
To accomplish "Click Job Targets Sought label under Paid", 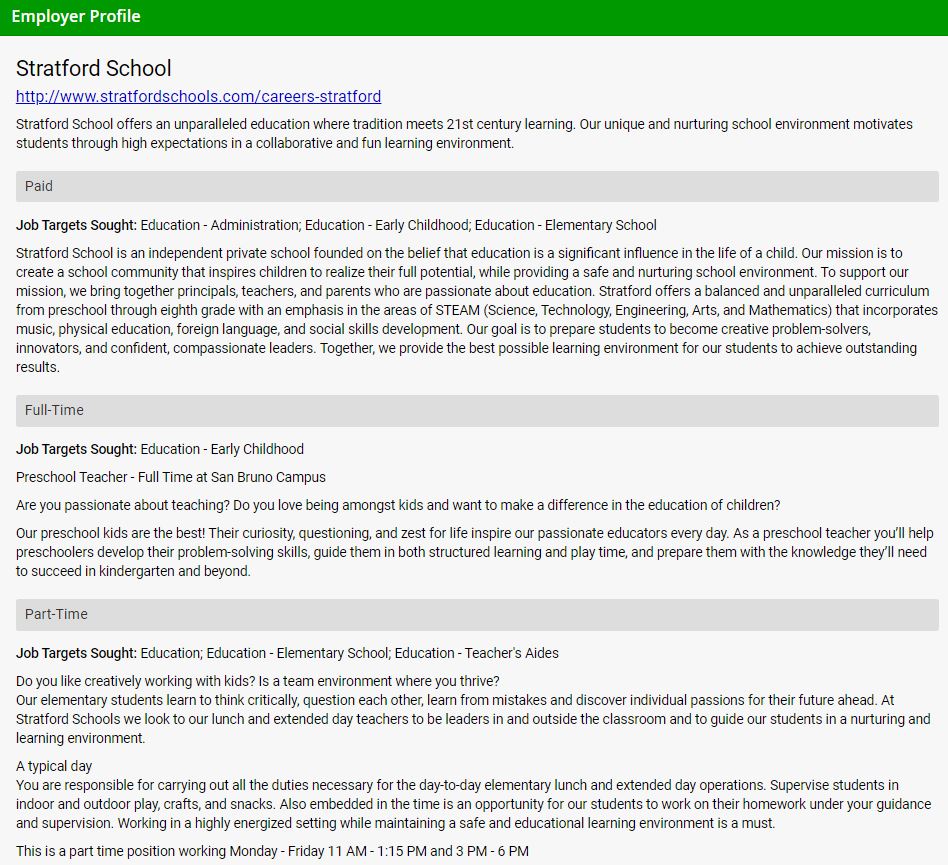I will pyautogui.click(x=76, y=225).
